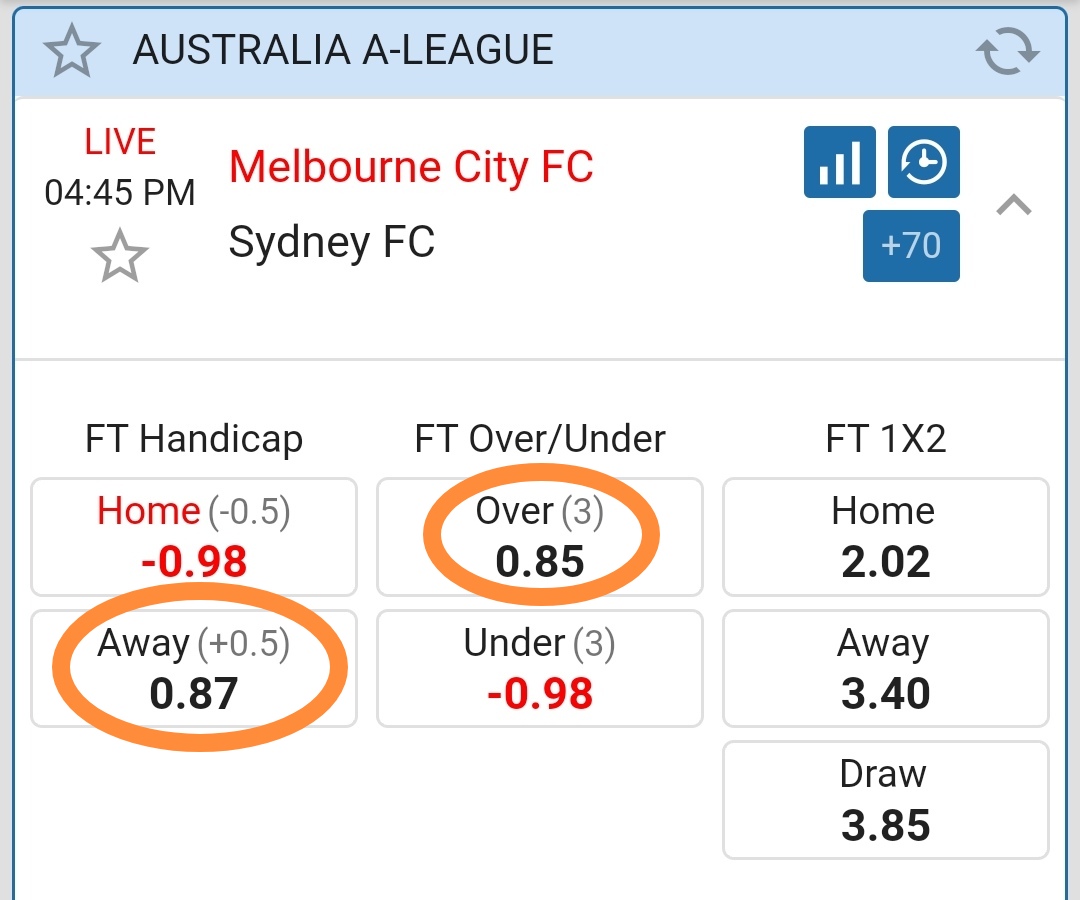Tap the FT Over/Under column header
Screen dimensions: 1080x900
[x=540, y=439]
